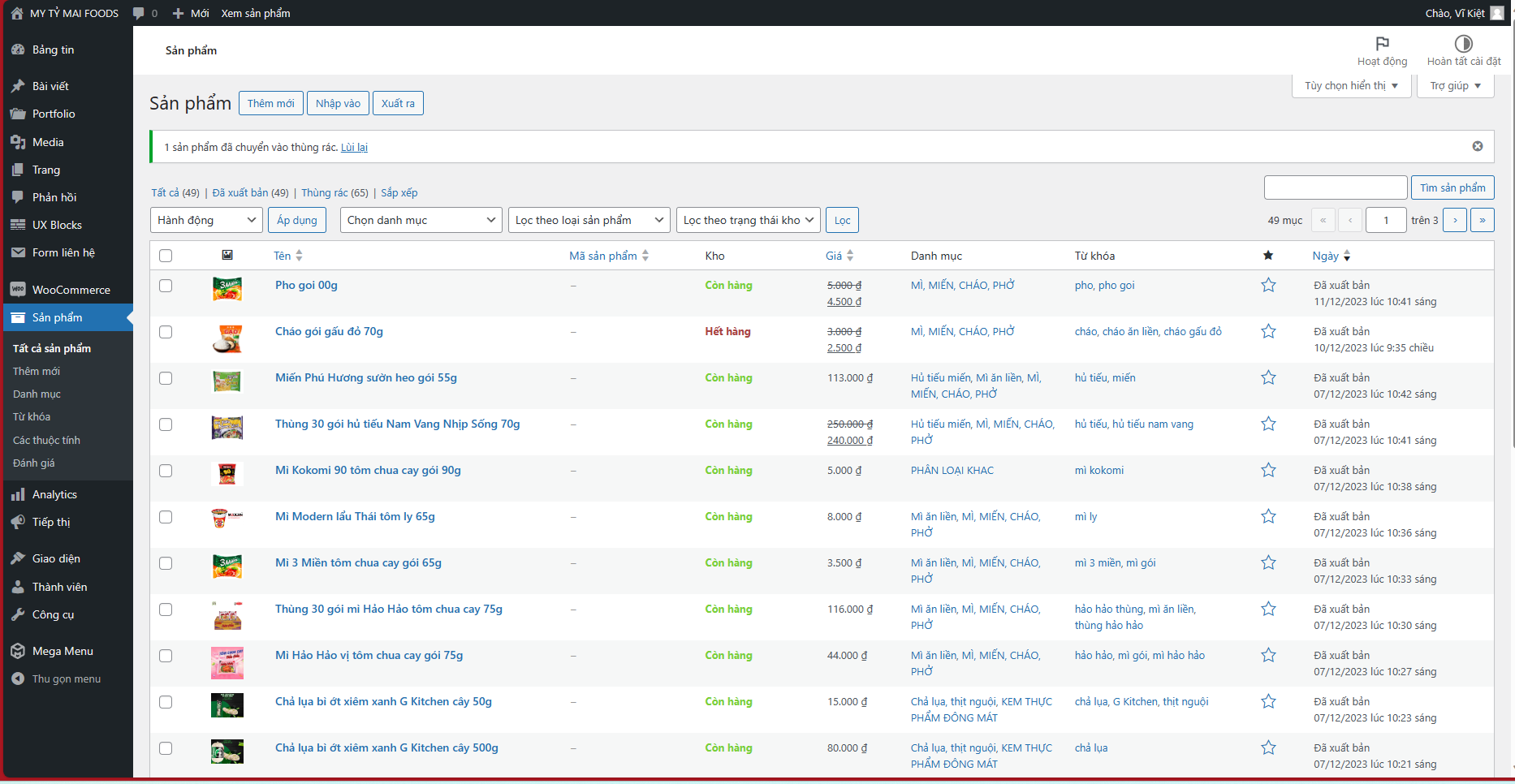1515x784 pixels.
Task: Sort products by Ngày column
Action: click(1332, 256)
